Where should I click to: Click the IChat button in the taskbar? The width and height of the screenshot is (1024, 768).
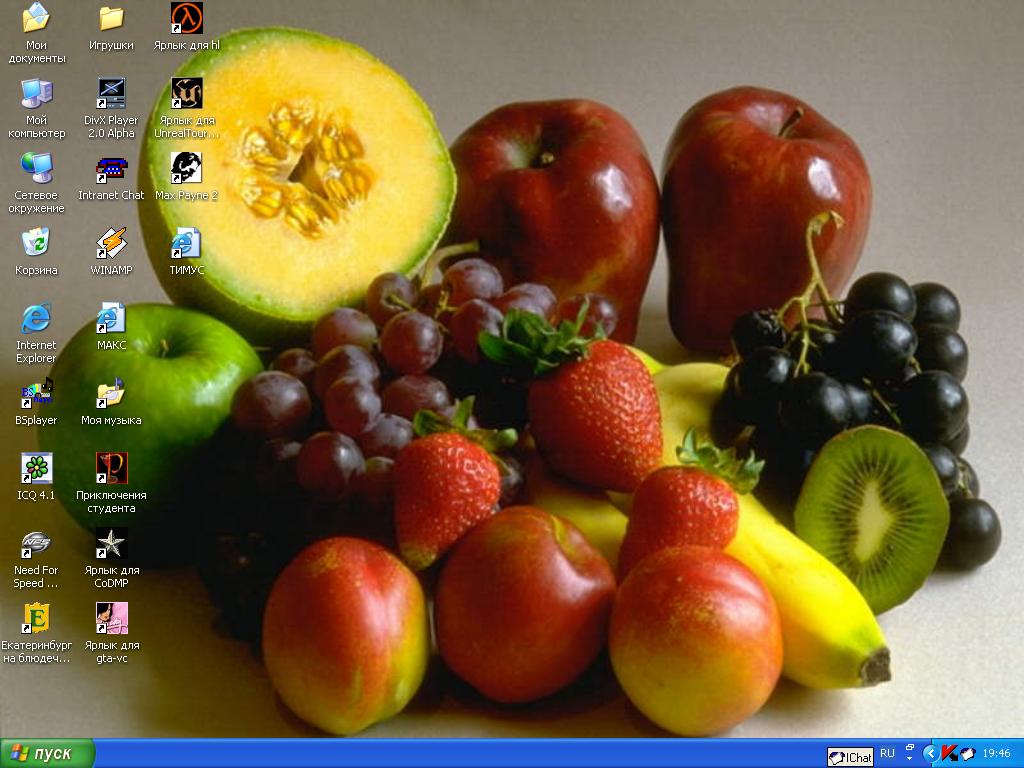(851, 757)
